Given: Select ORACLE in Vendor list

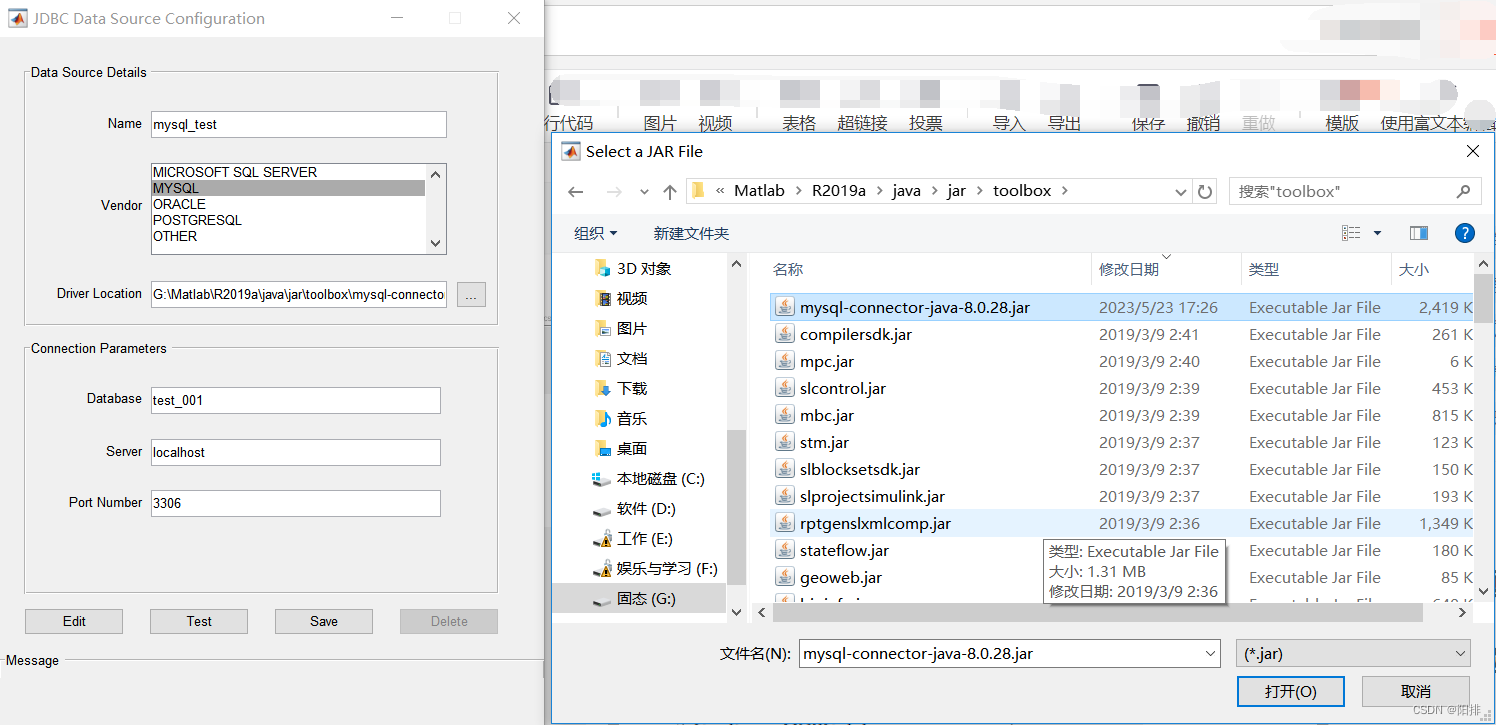Looking at the screenshot, I should click(x=288, y=204).
